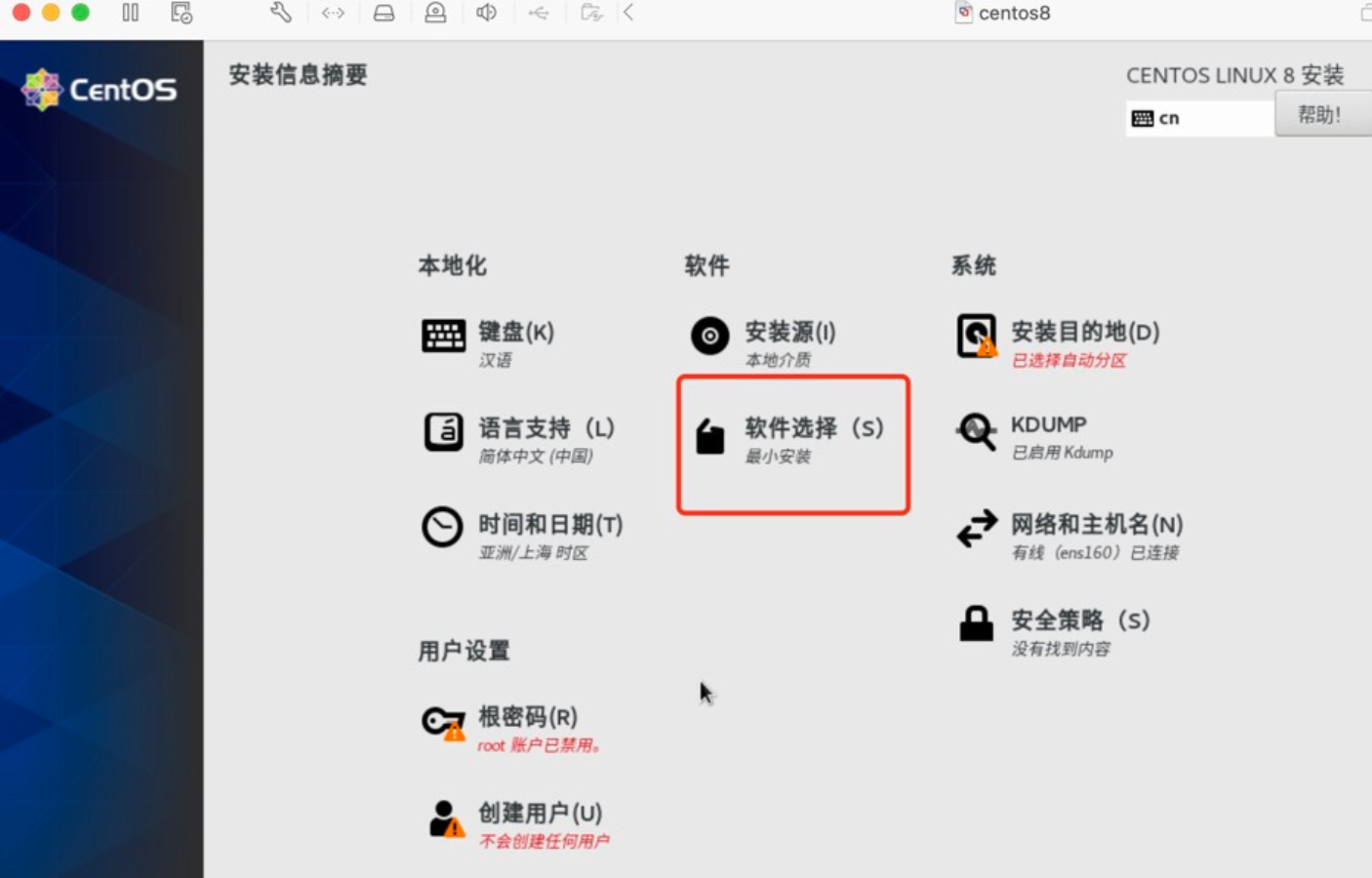The width and height of the screenshot is (1372, 878).
Task: Click the 语言支持 language icon
Action: tap(443, 431)
